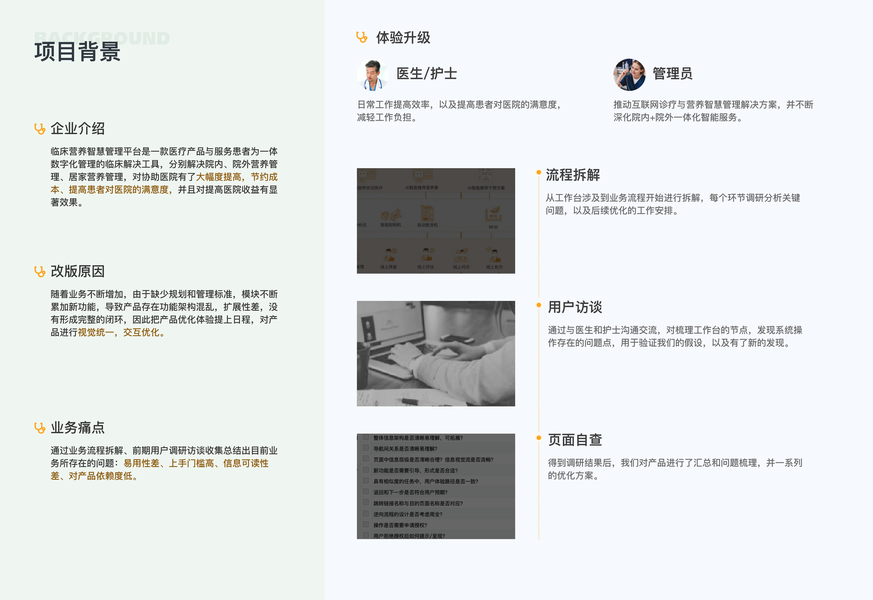The height and width of the screenshot is (600, 873).
Task: Click the orange timeline dot beside 流程拆解
Action: pyautogui.click(x=538, y=173)
